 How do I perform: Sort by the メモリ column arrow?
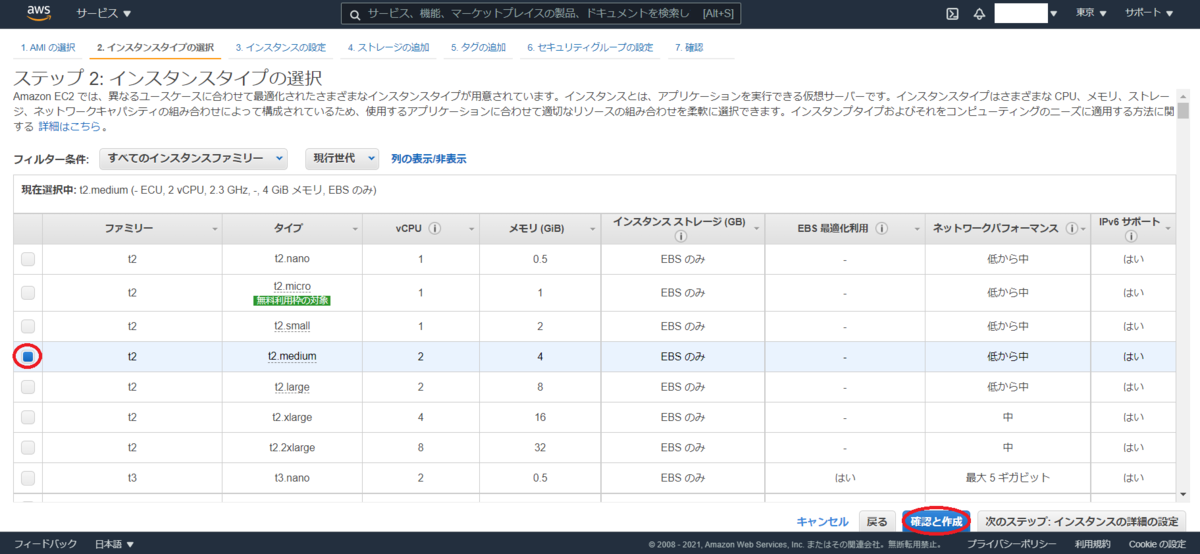tap(591, 230)
